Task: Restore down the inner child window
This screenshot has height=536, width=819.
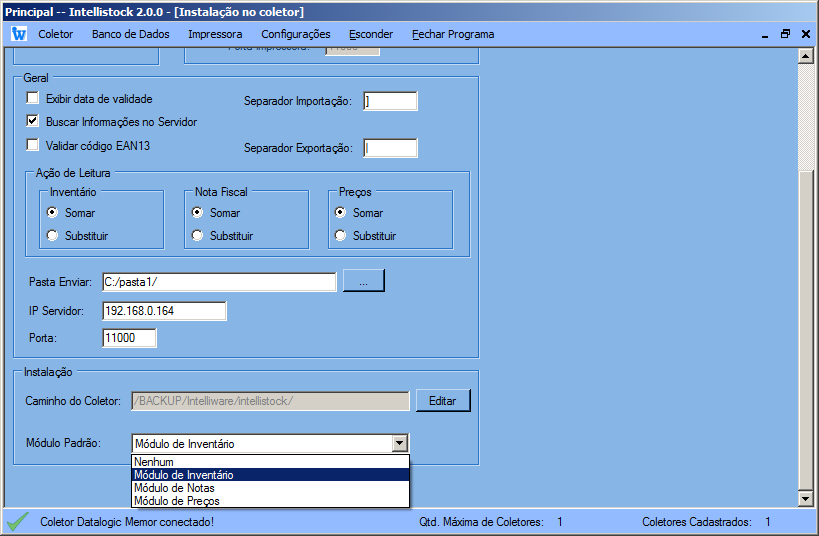Action: 785,34
